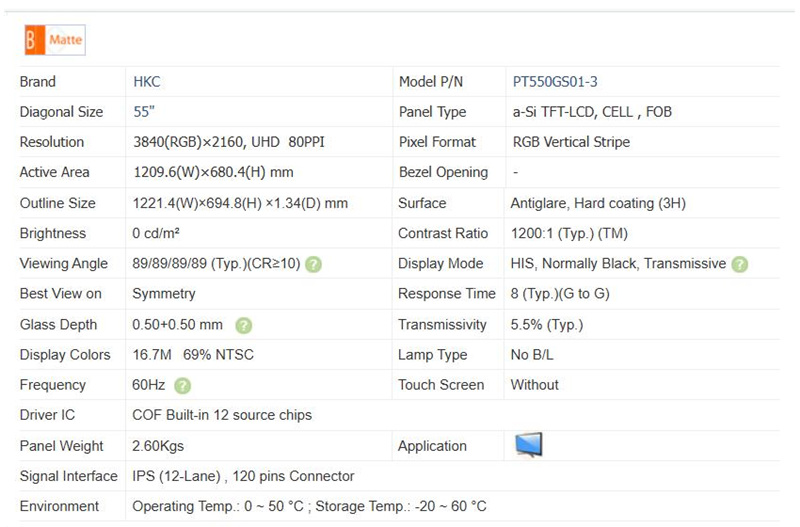Click the question mark beside 60Hz frequency

pos(182,386)
